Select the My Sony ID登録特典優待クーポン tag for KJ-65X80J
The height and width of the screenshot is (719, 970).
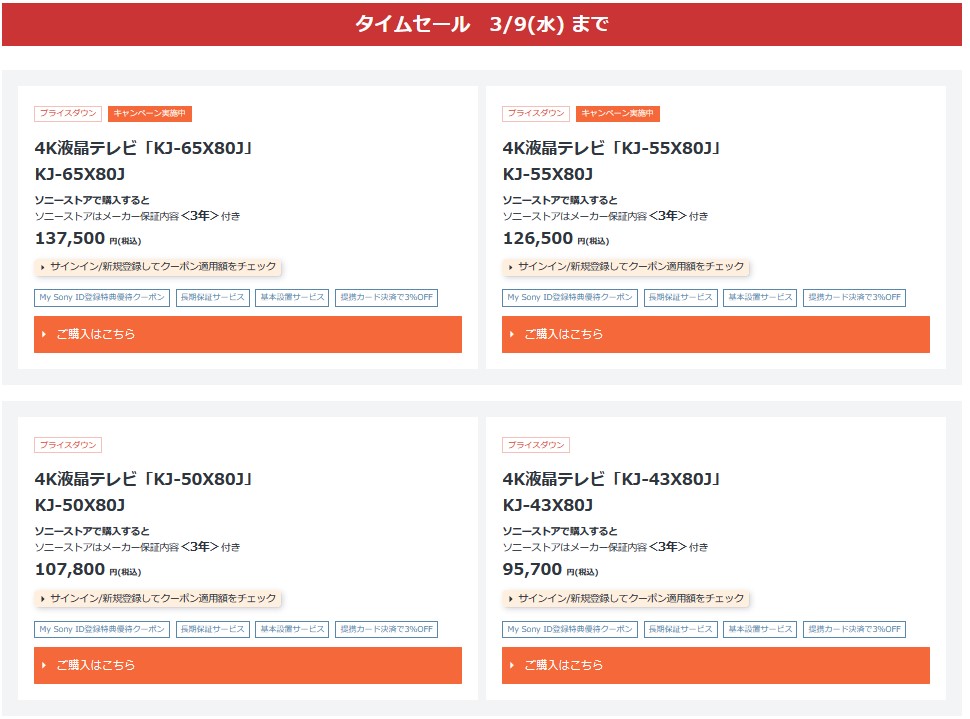pos(102,298)
